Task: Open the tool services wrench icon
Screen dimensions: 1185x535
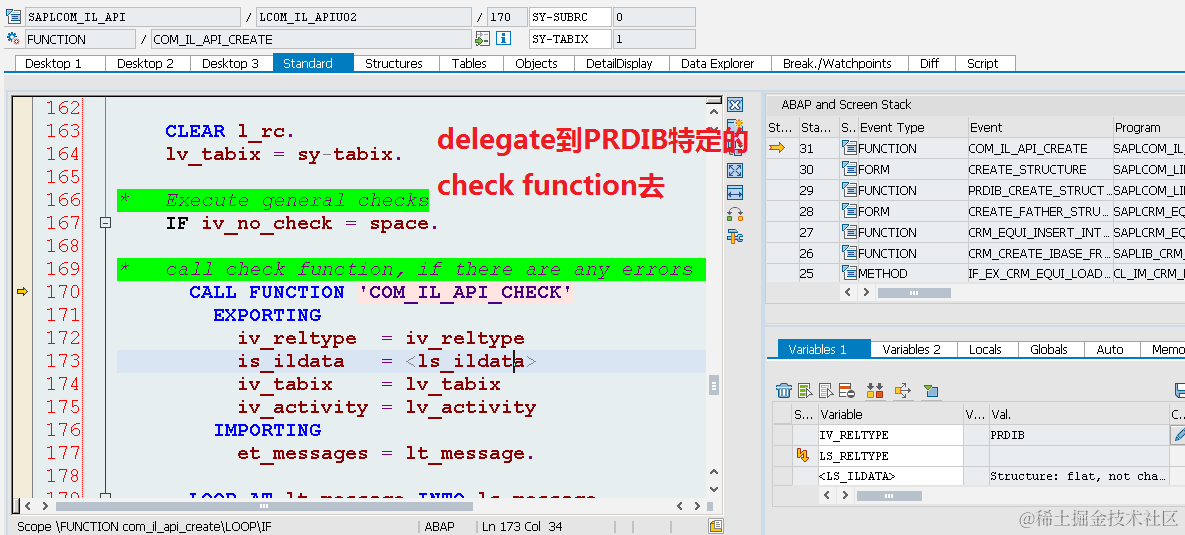Action: tap(735, 237)
